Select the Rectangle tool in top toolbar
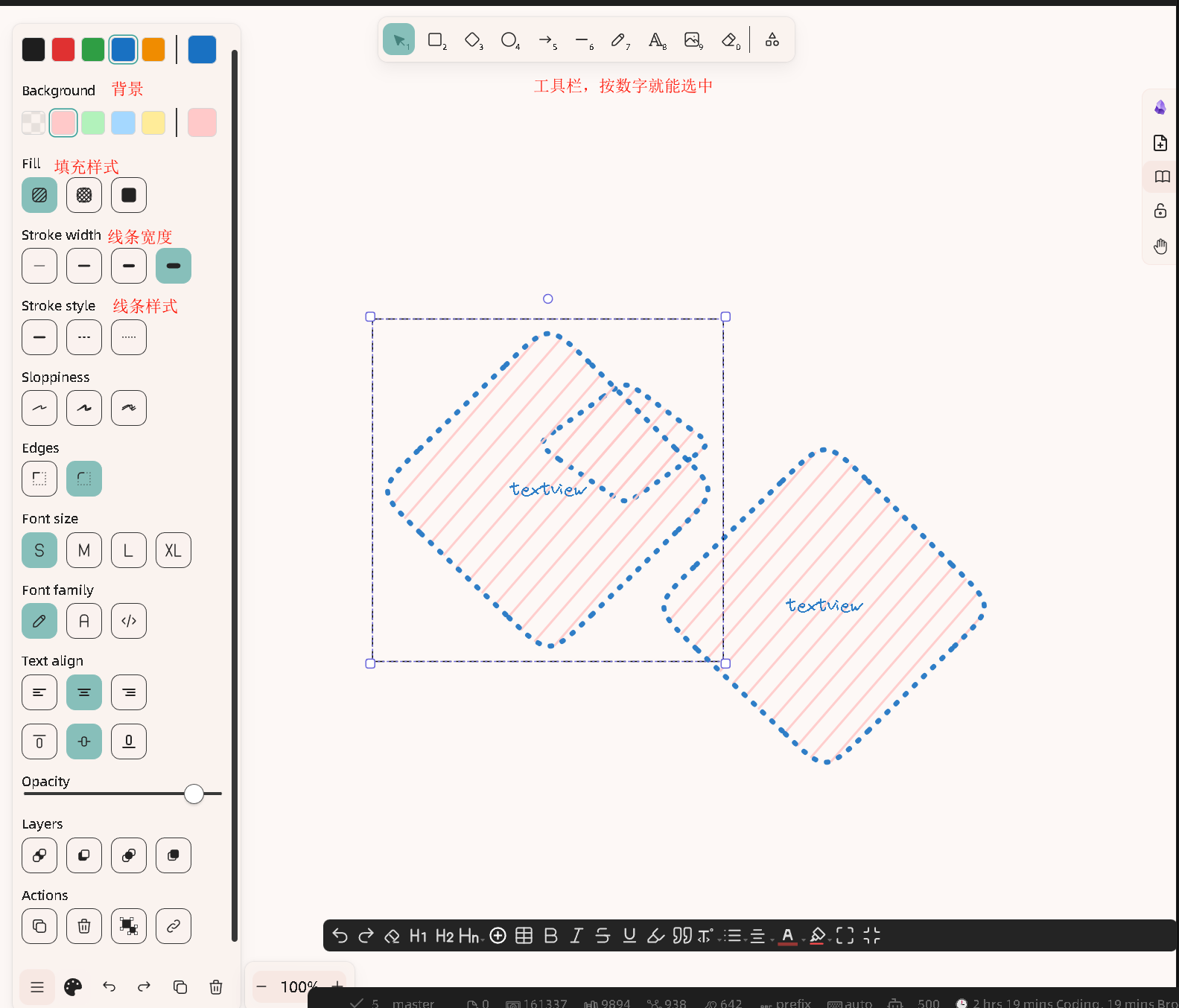This screenshot has height=1008, width=1179. pos(436,39)
